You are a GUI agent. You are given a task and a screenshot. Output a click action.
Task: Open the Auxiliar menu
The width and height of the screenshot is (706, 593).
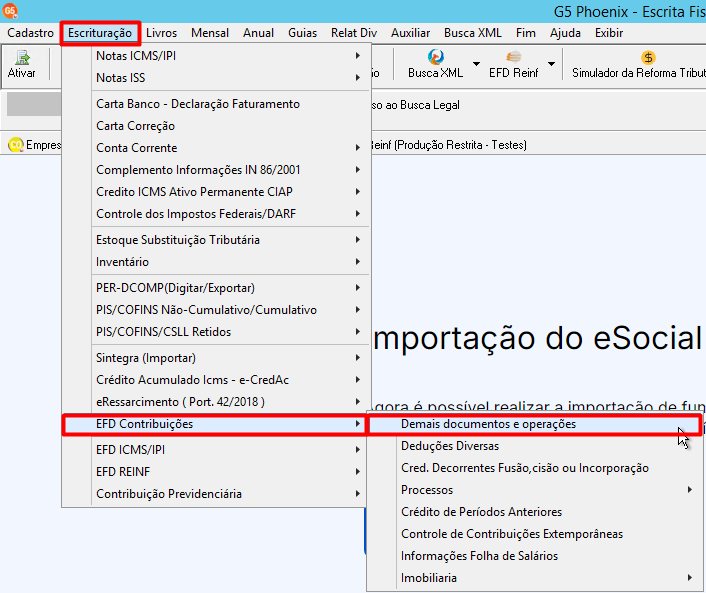(410, 33)
